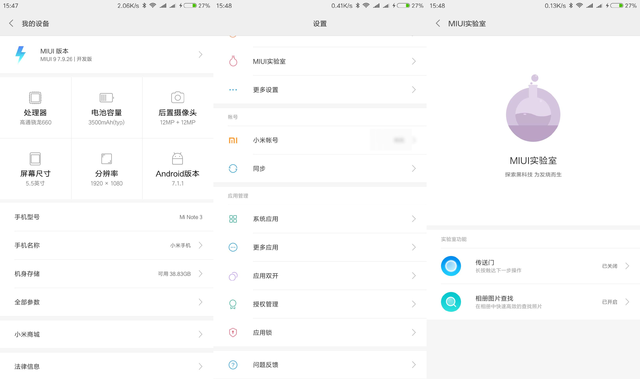Tap 12MP + 12MP camera value
The image size is (640, 379).
pos(178,122)
